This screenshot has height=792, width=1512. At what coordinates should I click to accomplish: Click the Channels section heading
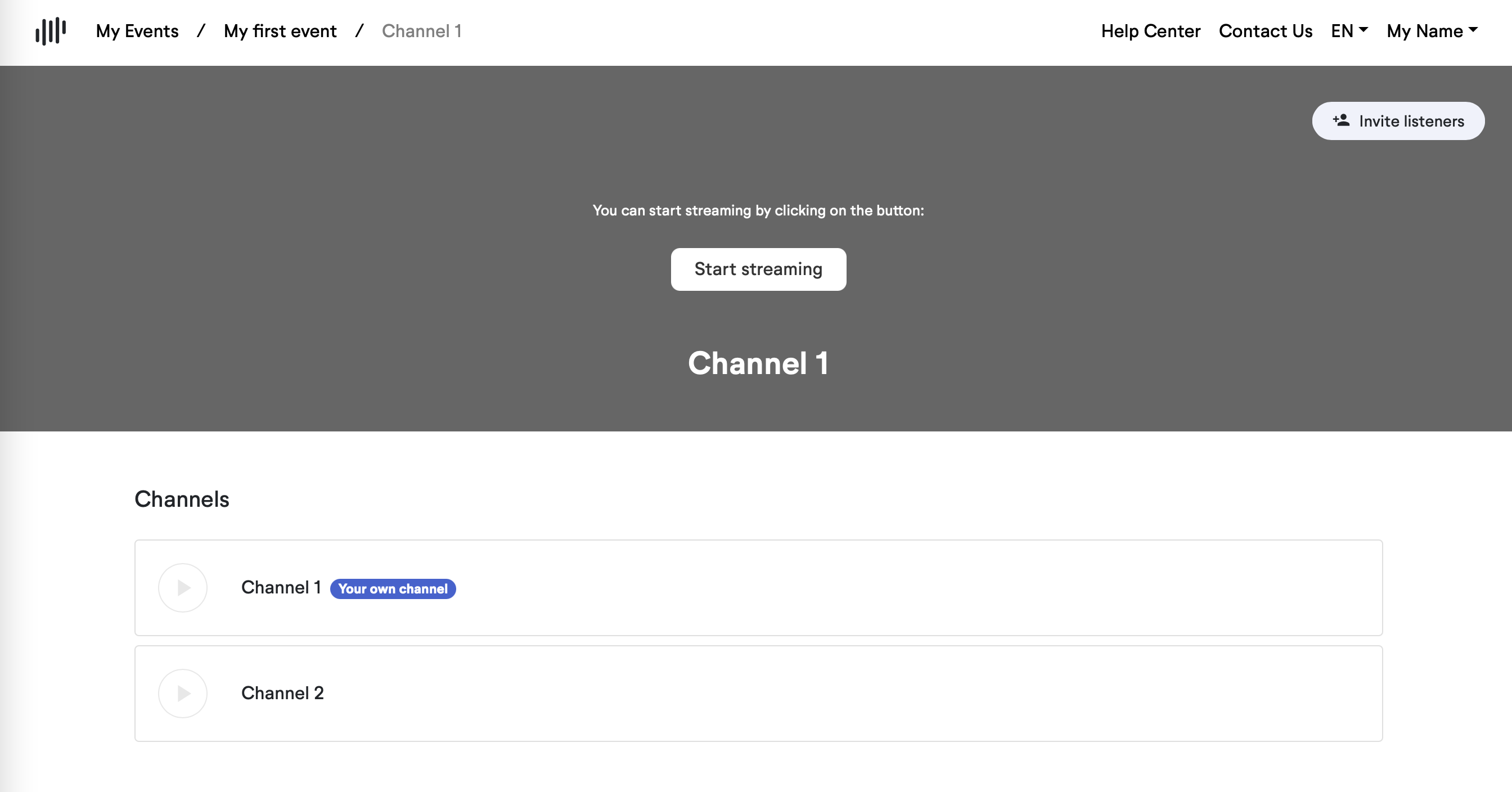point(181,499)
